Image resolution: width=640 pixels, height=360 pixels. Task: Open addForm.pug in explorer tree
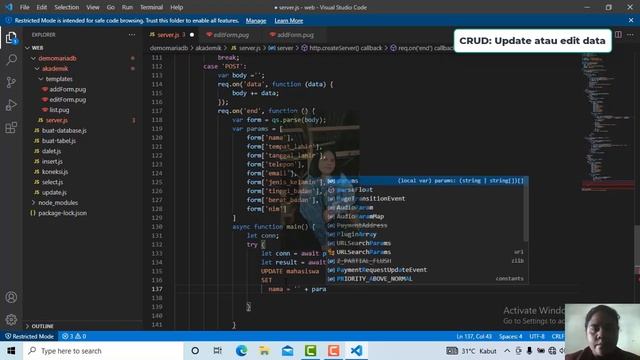67,89
